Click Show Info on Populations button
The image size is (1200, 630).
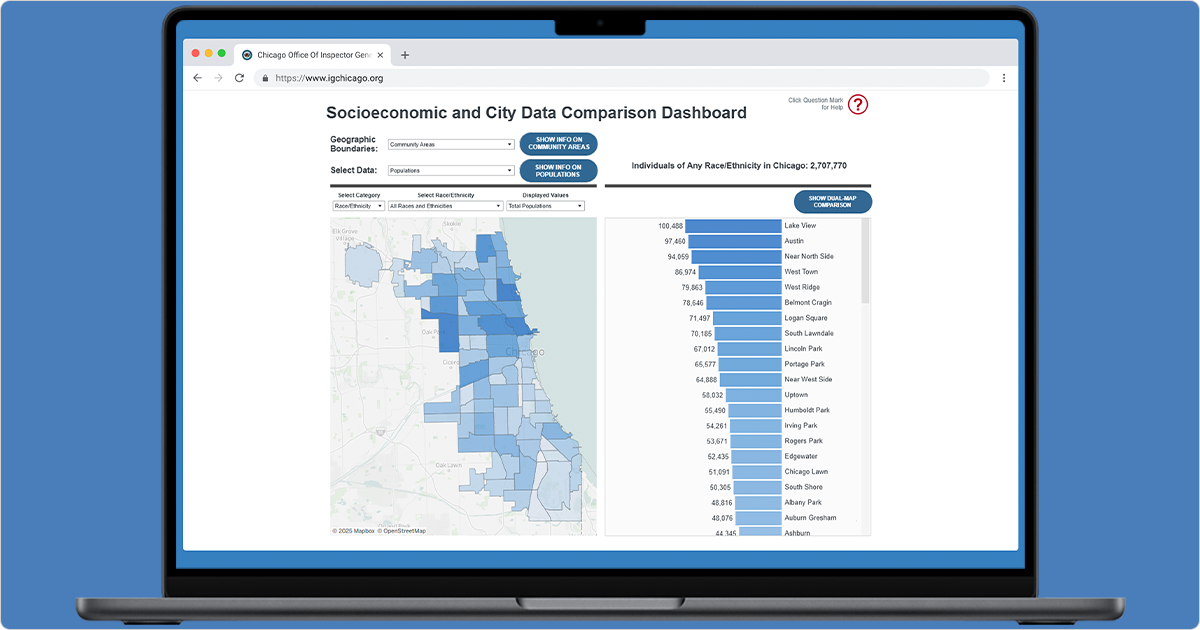click(558, 171)
